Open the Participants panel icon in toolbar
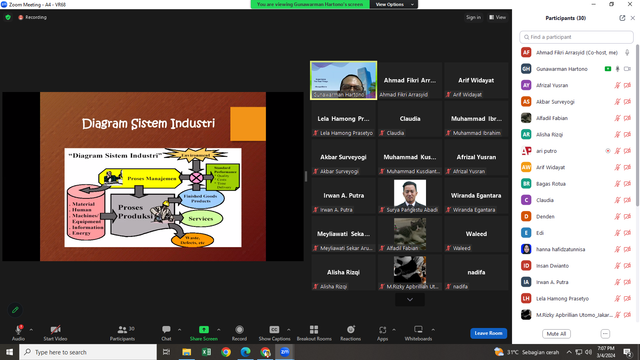640x360 pixels. pyautogui.click(x=122, y=330)
